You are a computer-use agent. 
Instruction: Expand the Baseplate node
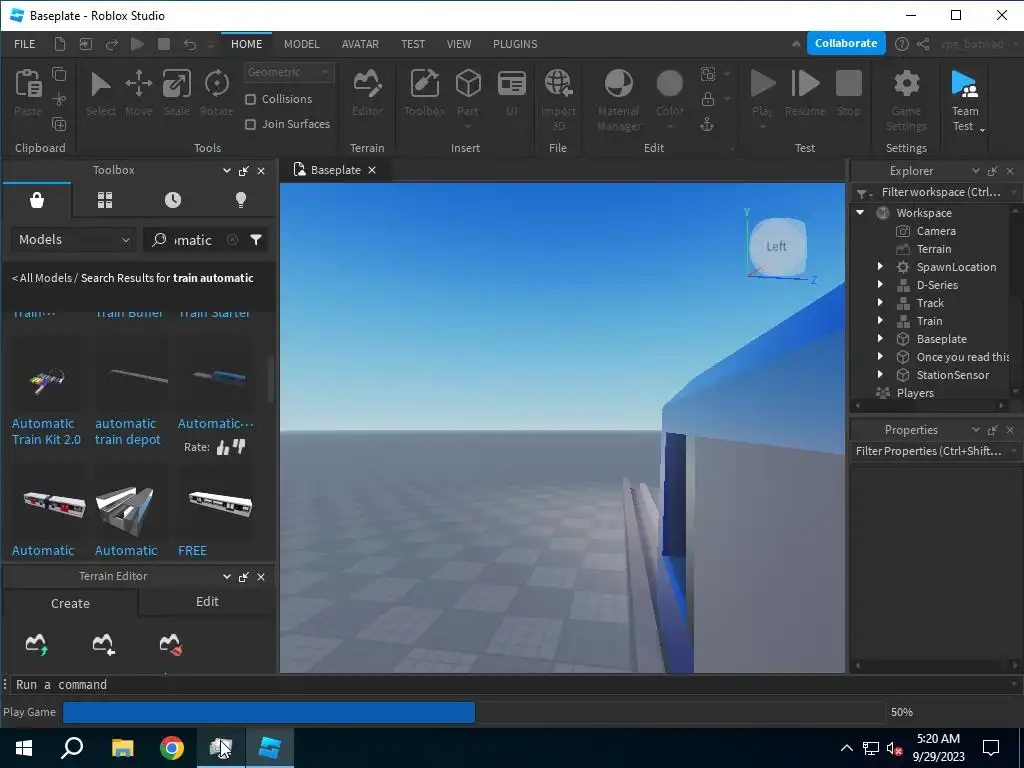tap(880, 339)
